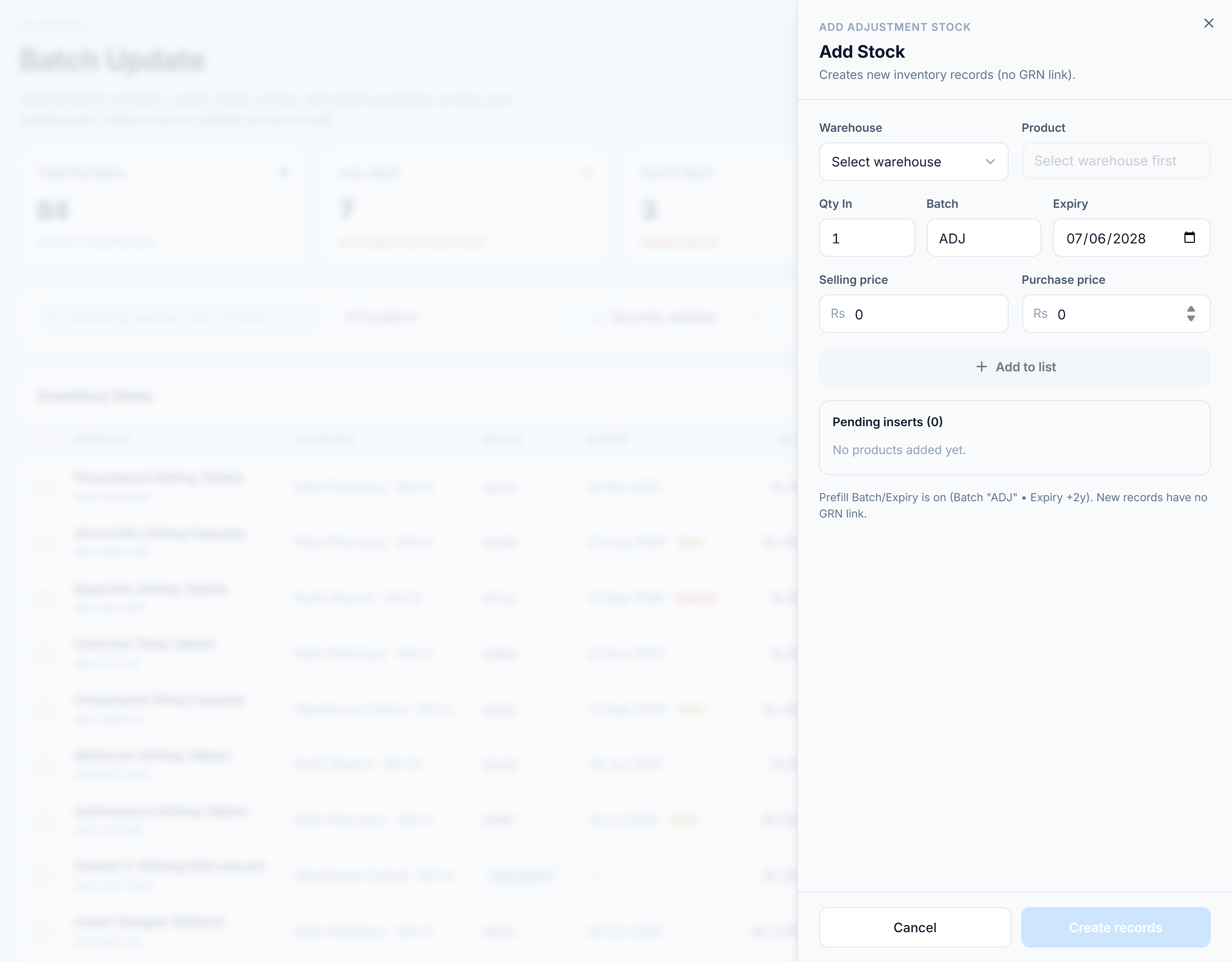Click the Selling price input
This screenshot has height=962, width=1232.
(x=913, y=314)
